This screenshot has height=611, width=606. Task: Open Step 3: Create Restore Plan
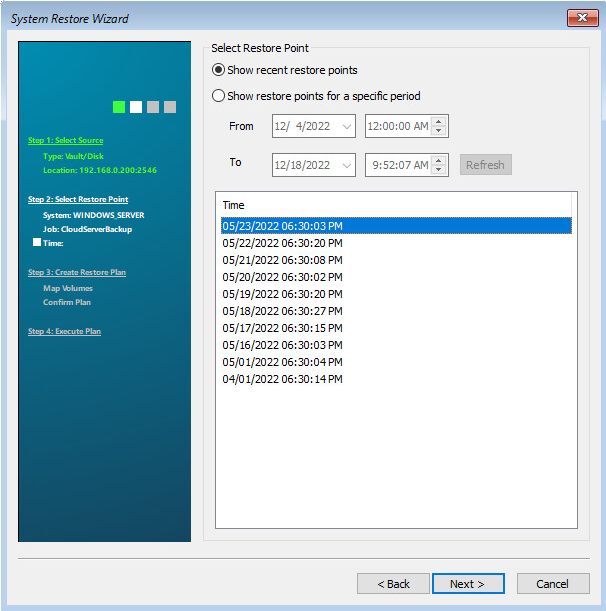tap(77, 272)
